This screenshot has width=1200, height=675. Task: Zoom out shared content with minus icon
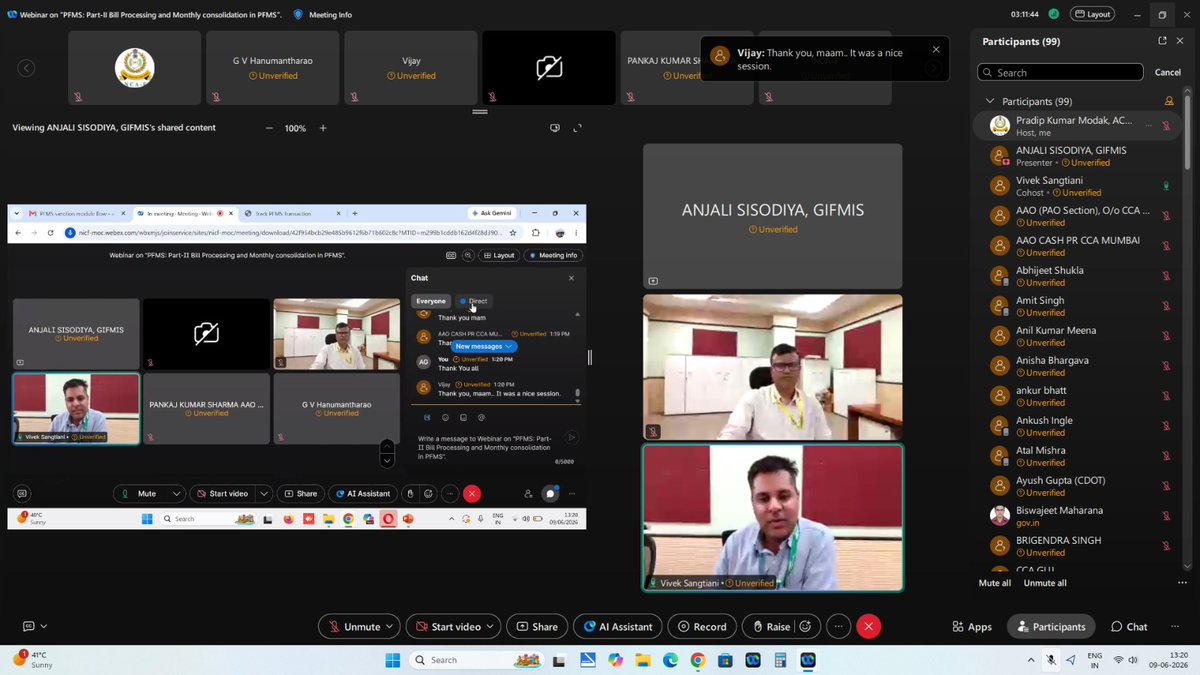[269, 128]
